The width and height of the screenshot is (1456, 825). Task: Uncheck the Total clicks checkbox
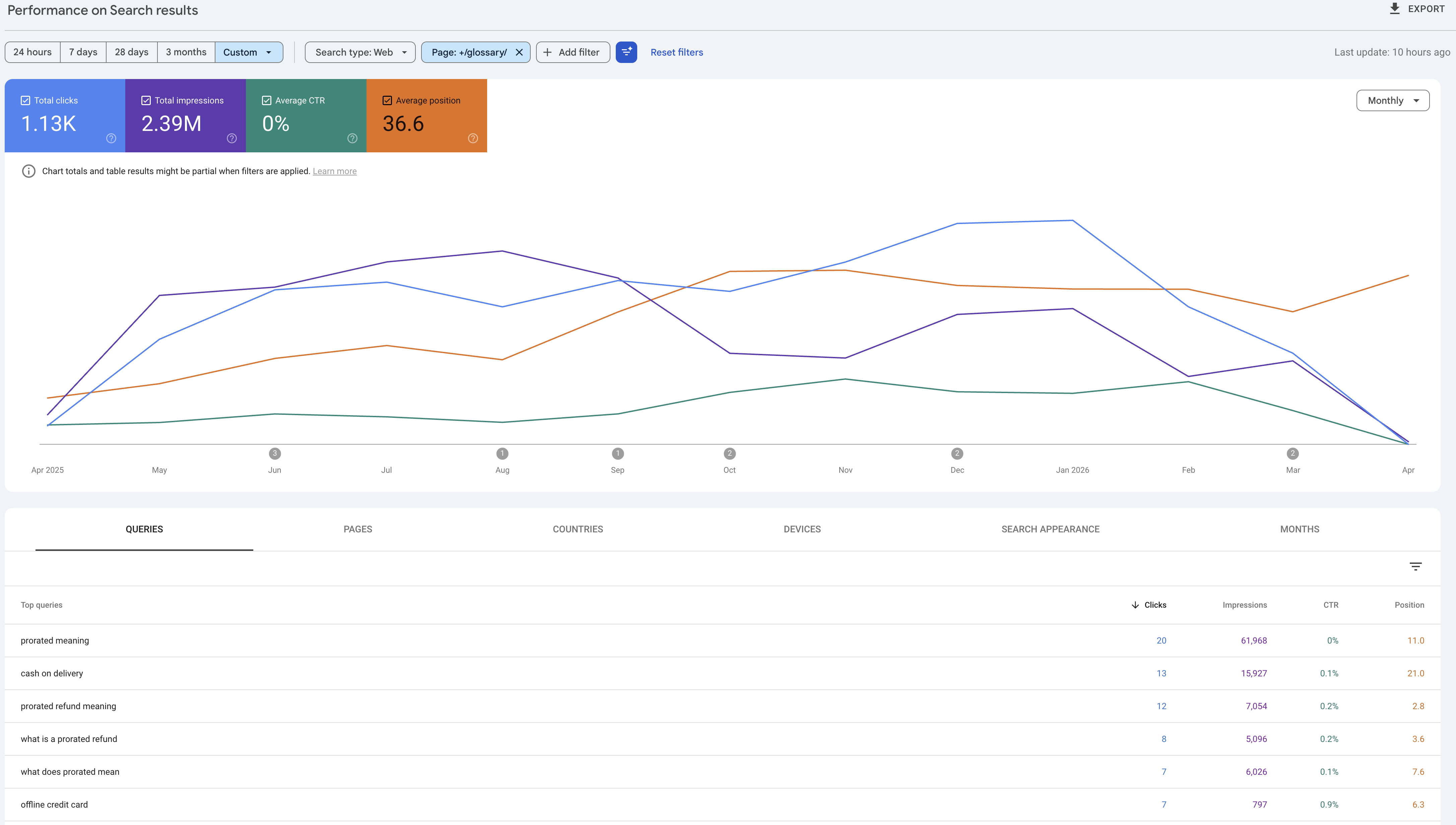25,100
